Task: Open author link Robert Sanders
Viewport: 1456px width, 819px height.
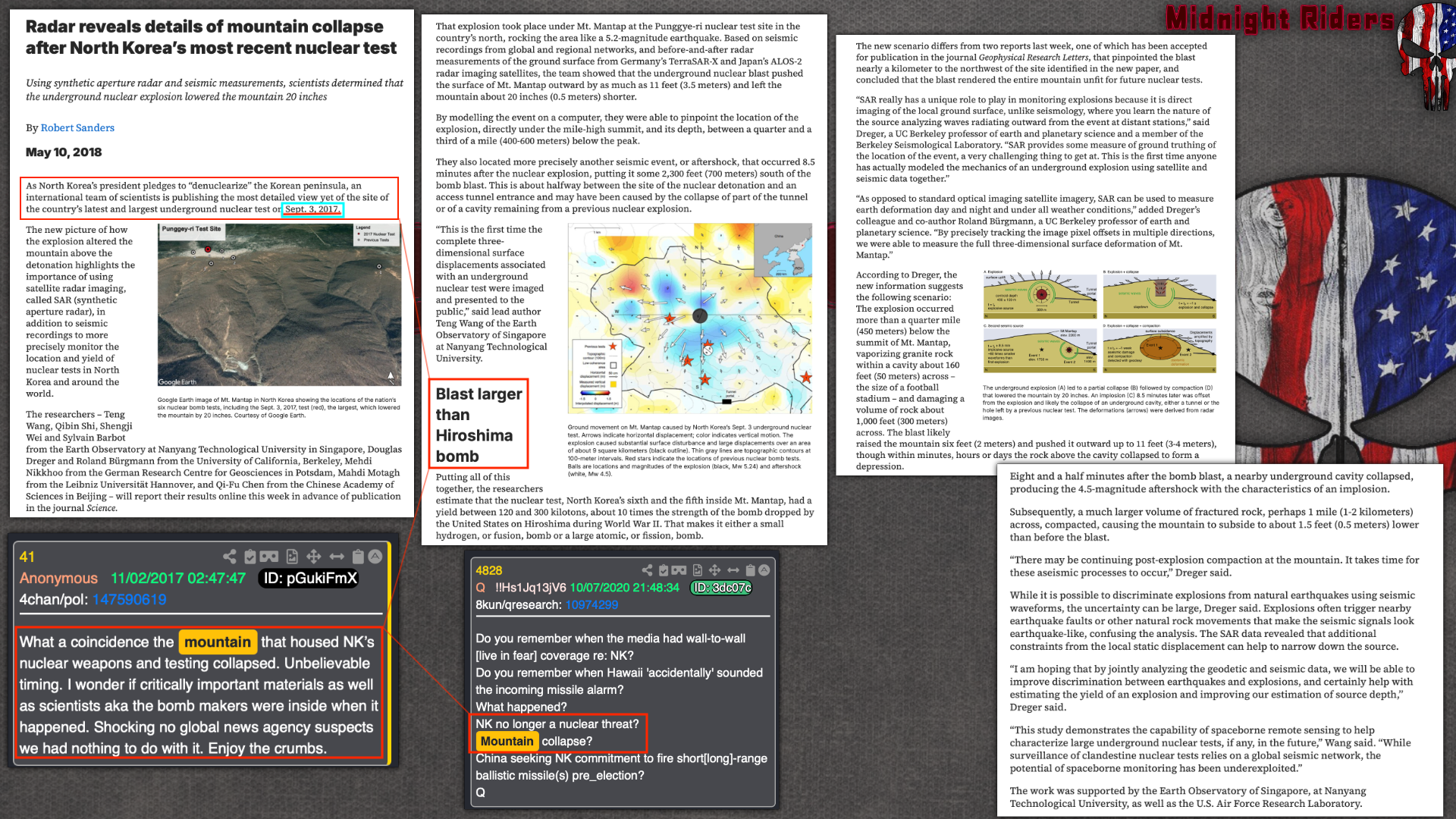Action: click(x=77, y=128)
